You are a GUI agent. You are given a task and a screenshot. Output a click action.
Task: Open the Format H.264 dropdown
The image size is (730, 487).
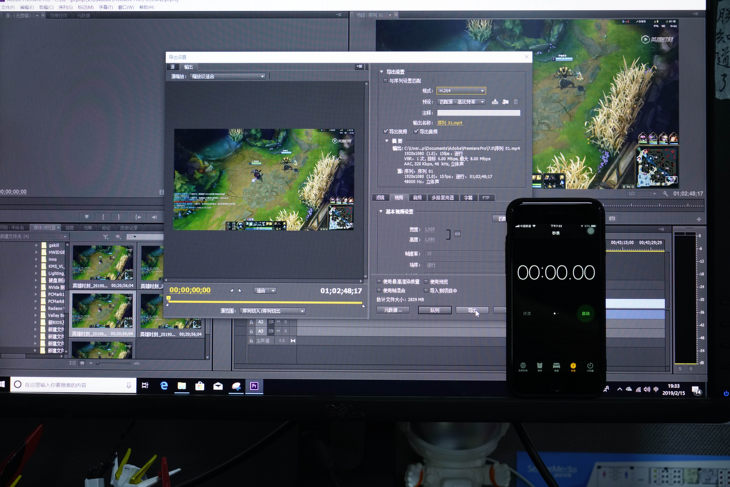pyautogui.click(x=461, y=90)
